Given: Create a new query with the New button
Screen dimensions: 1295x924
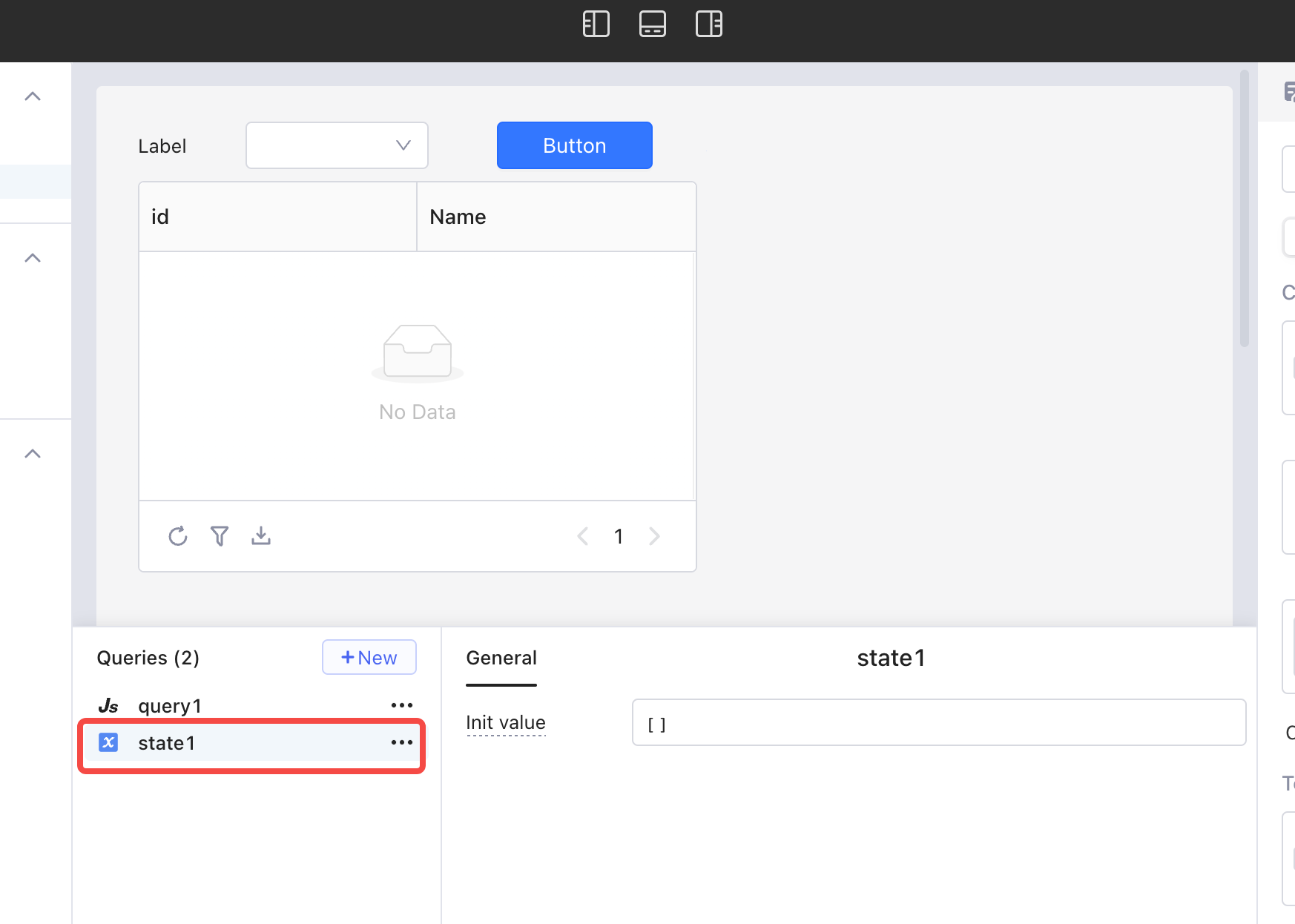Looking at the screenshot, I should point(369,657).
